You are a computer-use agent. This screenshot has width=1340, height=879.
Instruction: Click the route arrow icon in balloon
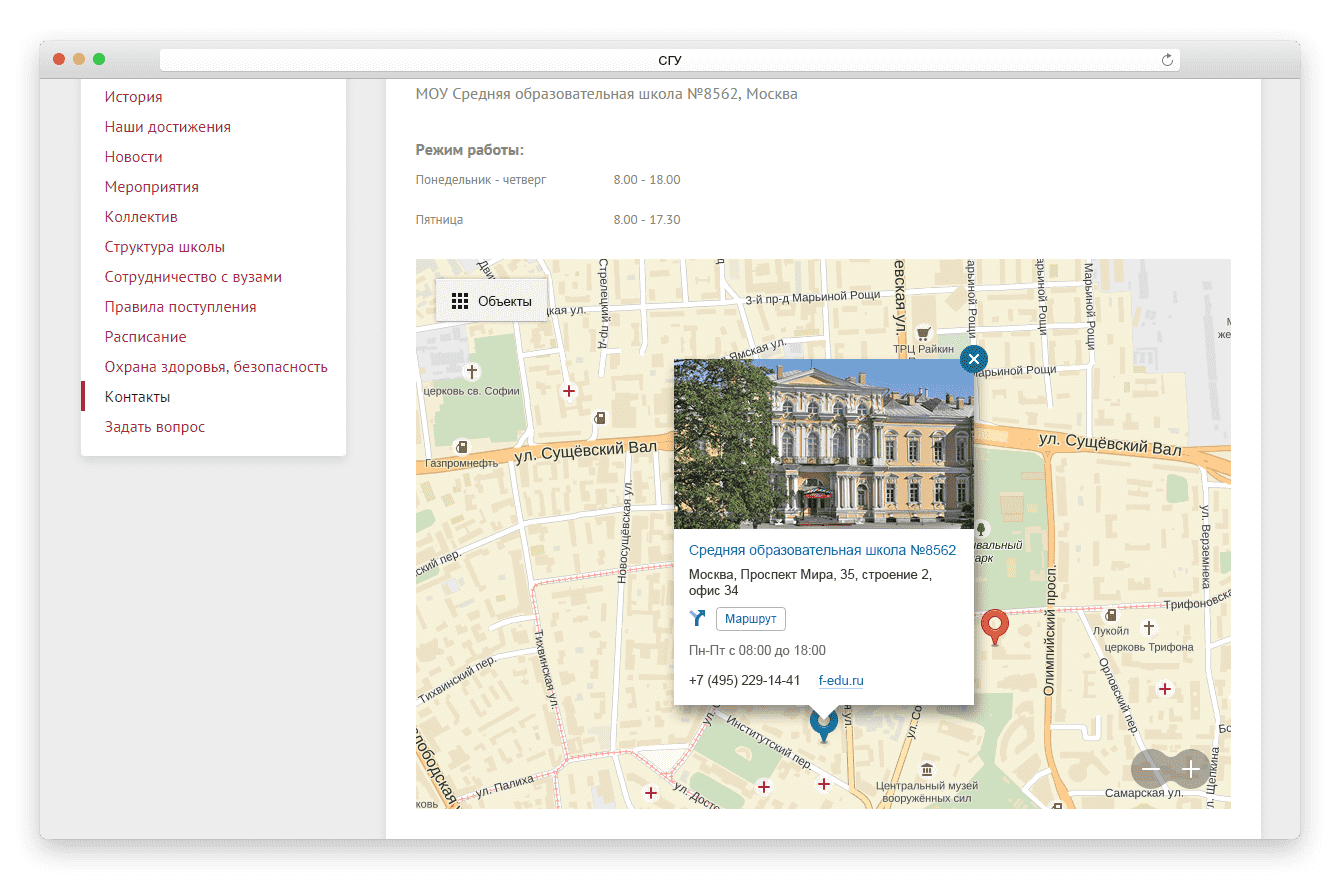coord(698,619)
